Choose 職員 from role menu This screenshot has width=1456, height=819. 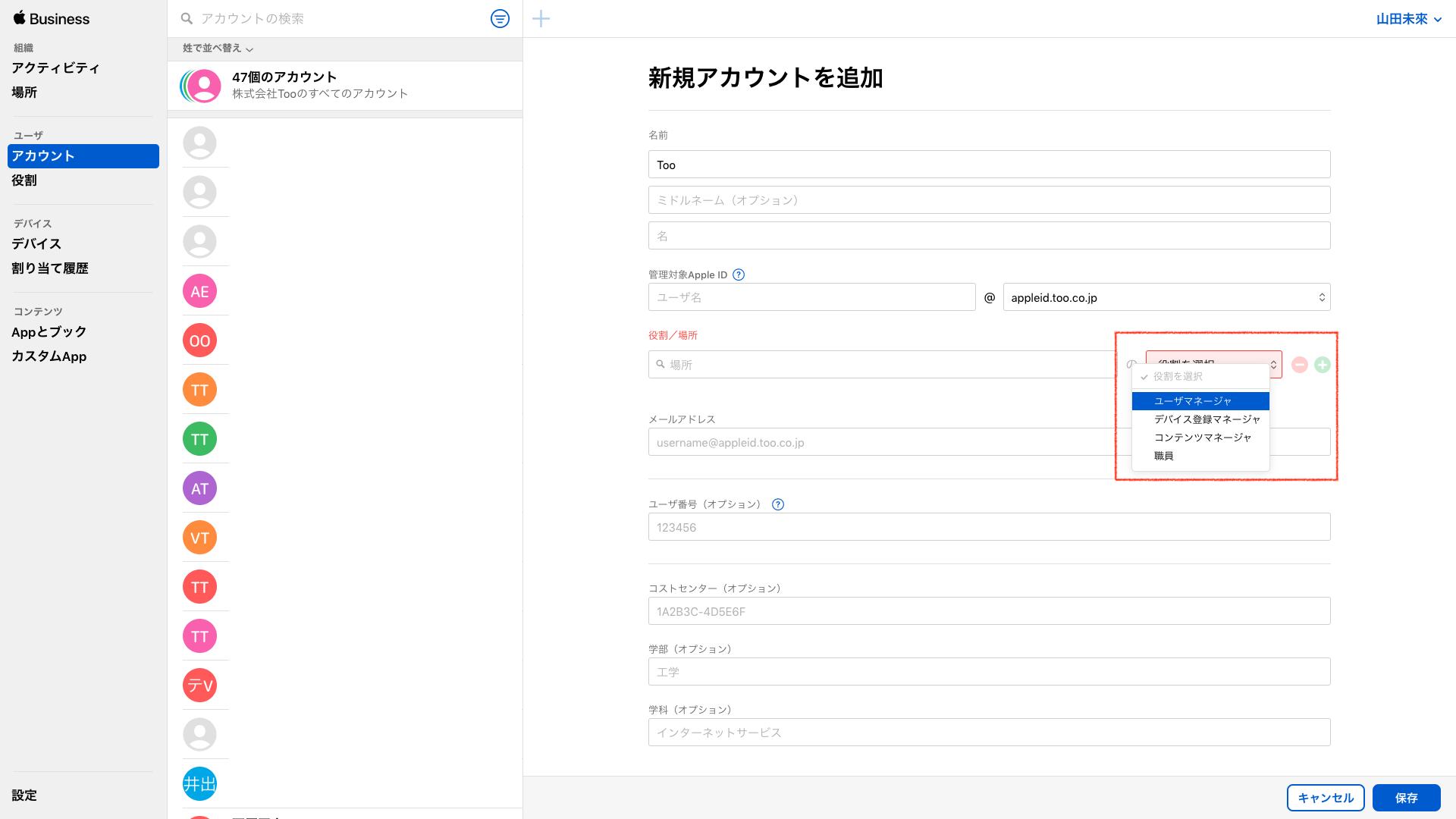click(1200, 456)
